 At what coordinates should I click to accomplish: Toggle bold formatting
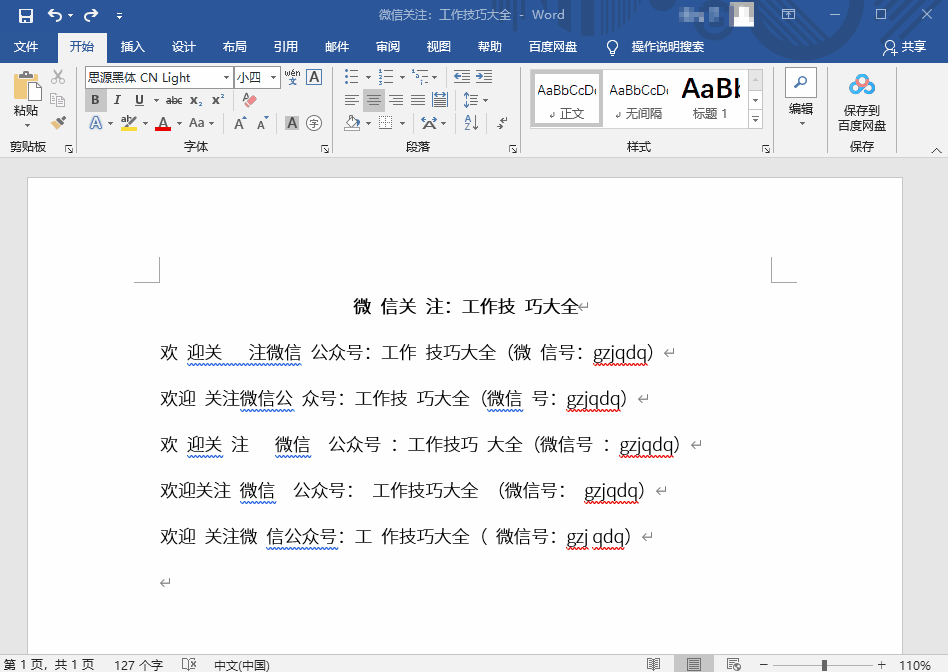tap(96, 100)
